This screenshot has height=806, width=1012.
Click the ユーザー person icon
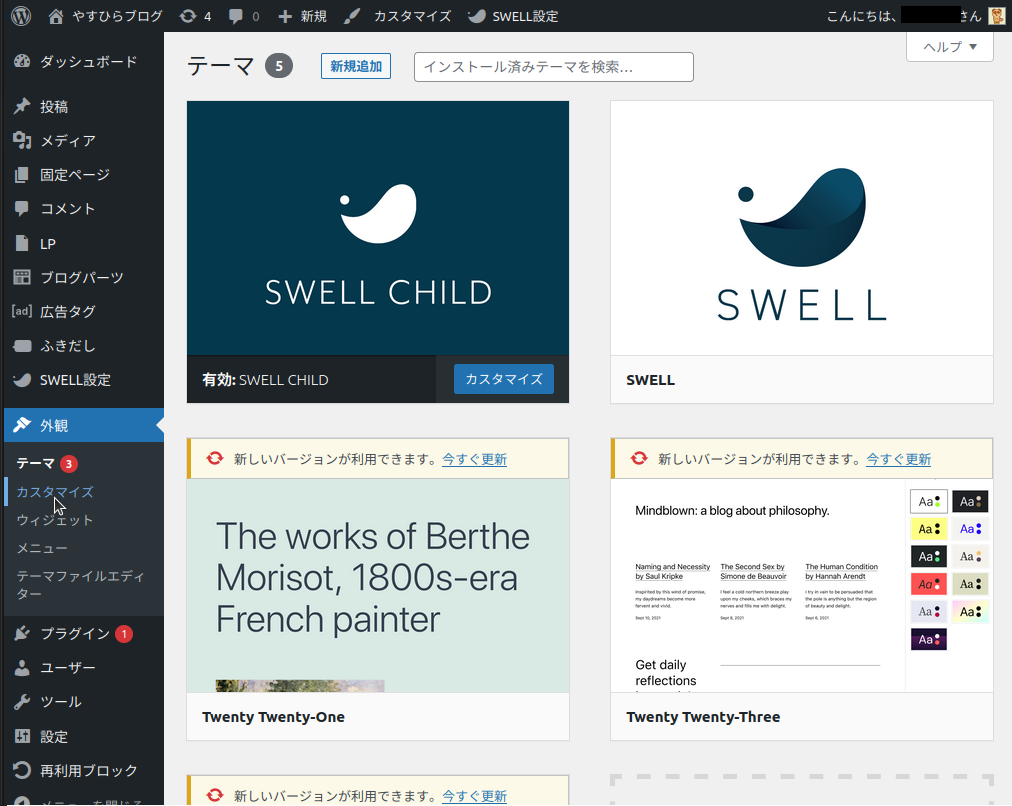click(22, 668)
